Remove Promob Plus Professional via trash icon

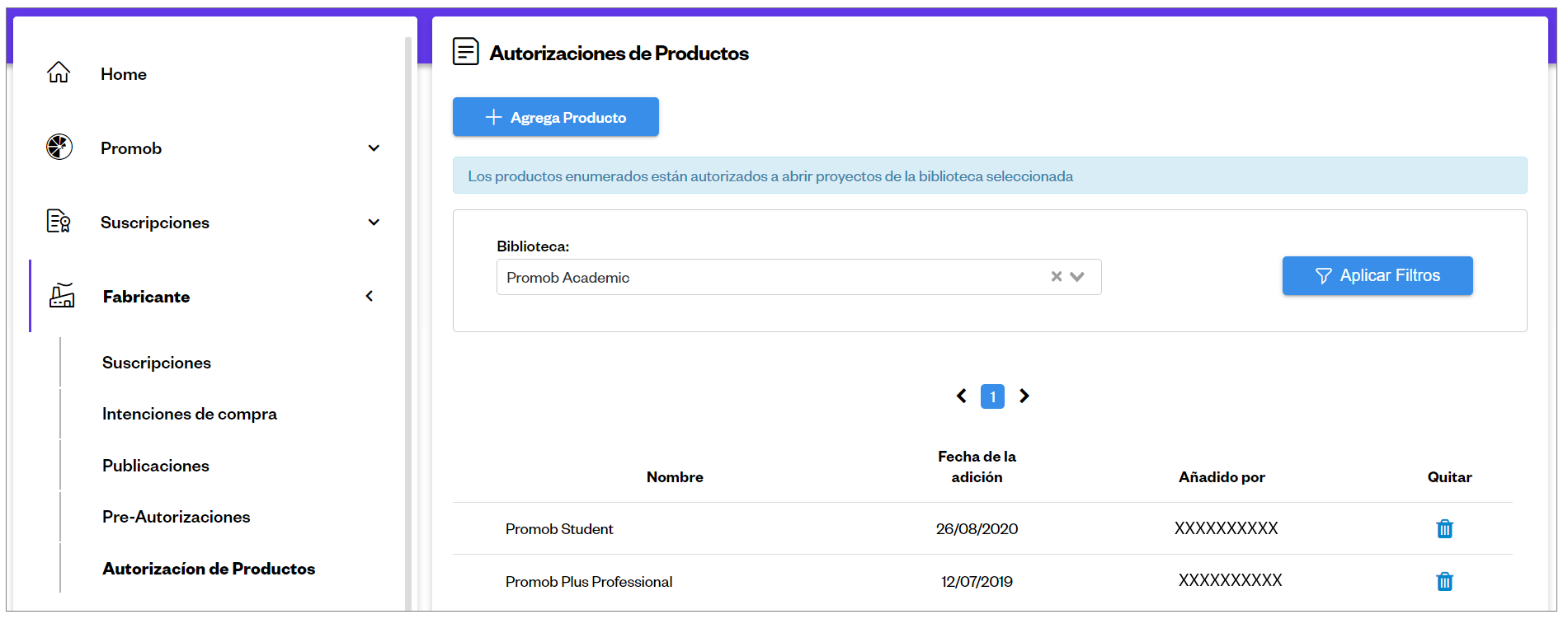coord(1444,581)
